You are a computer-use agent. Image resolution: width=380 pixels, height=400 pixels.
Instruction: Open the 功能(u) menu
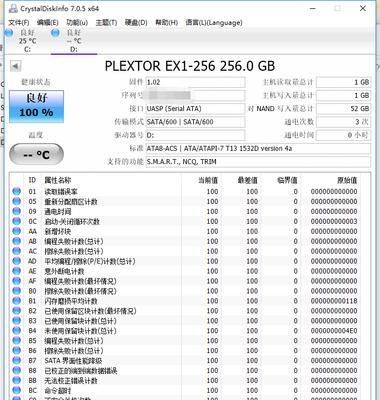tap(77, 23)
